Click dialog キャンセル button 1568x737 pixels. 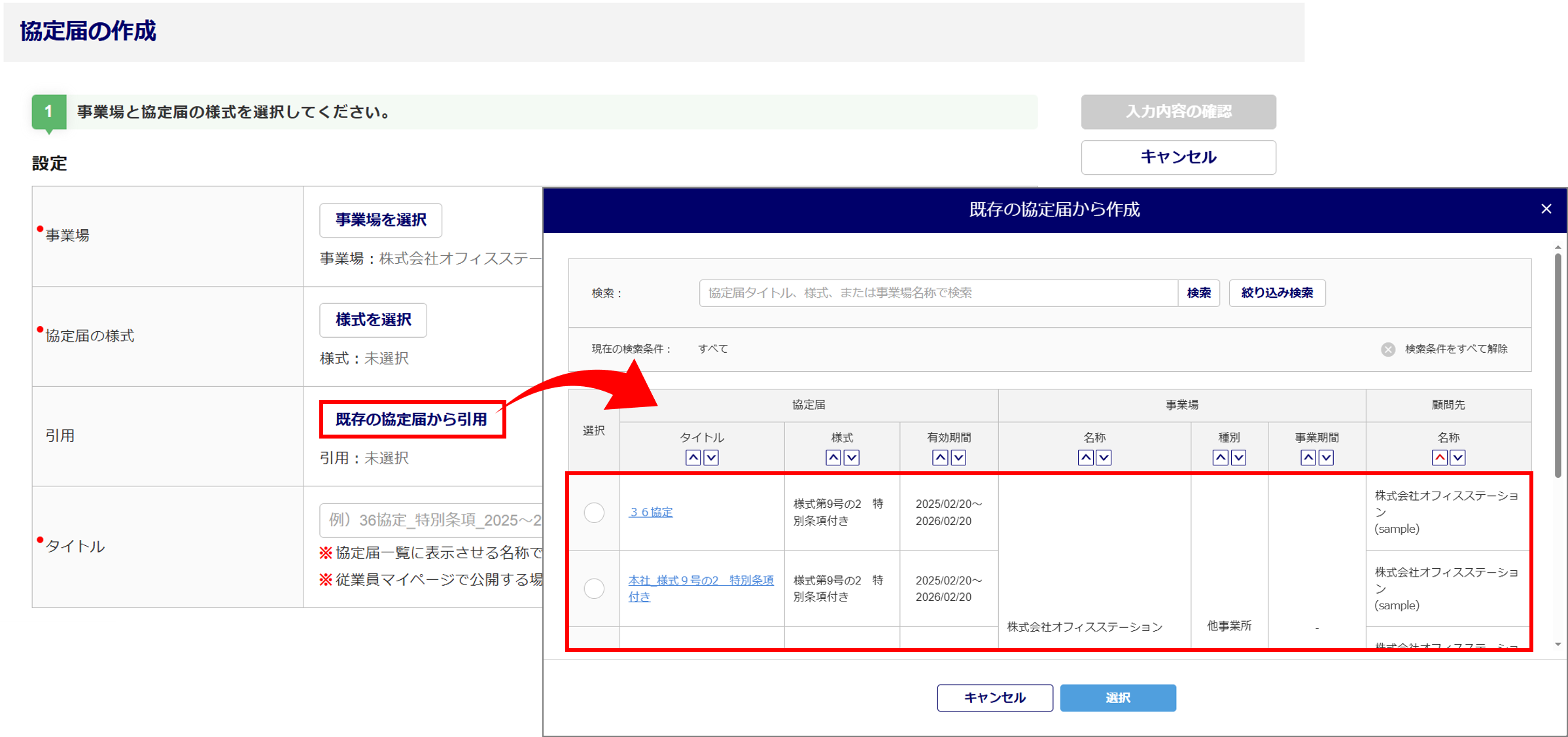point(994,698)
